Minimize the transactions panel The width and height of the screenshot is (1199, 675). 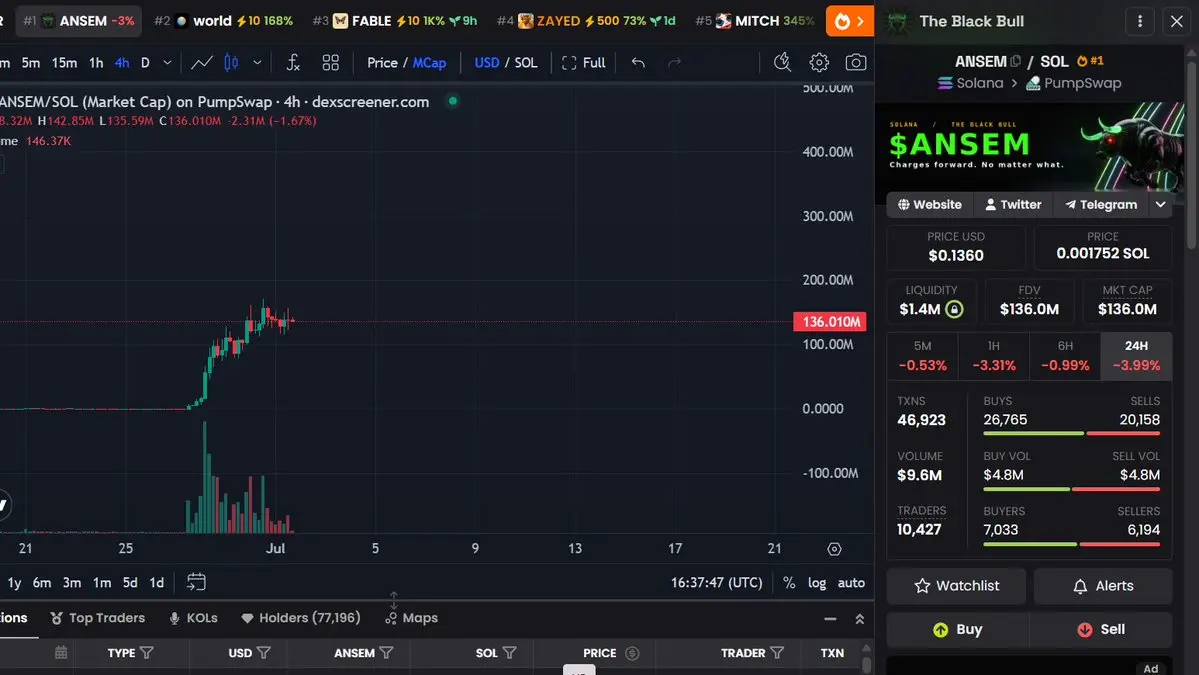pos(830,618)
